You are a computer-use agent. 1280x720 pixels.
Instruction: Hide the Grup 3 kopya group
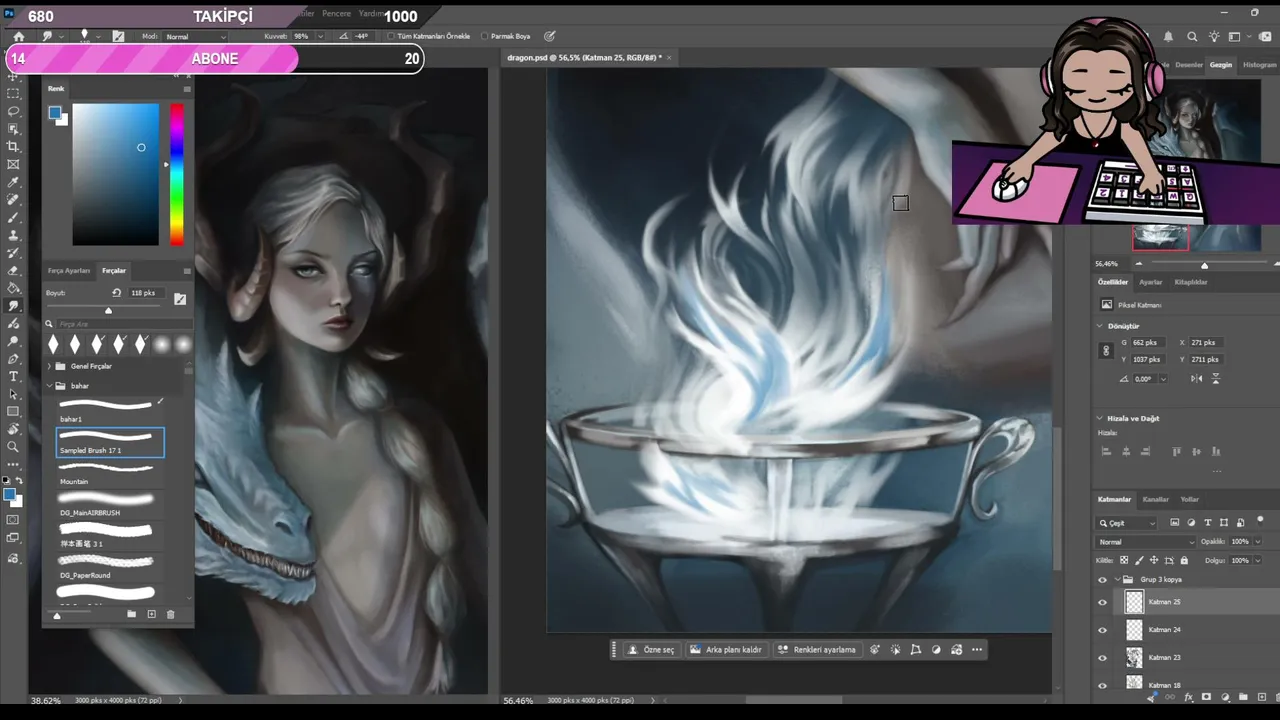(1103, 580)
